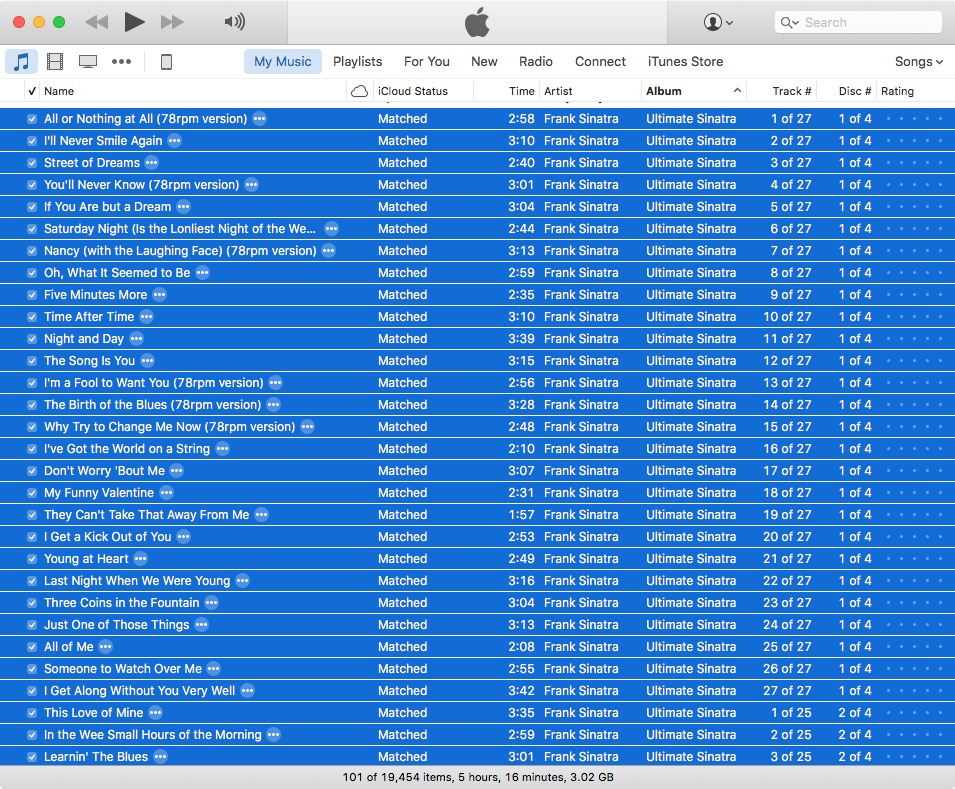Sort by the Rating column header

click(x=897, y=91)
